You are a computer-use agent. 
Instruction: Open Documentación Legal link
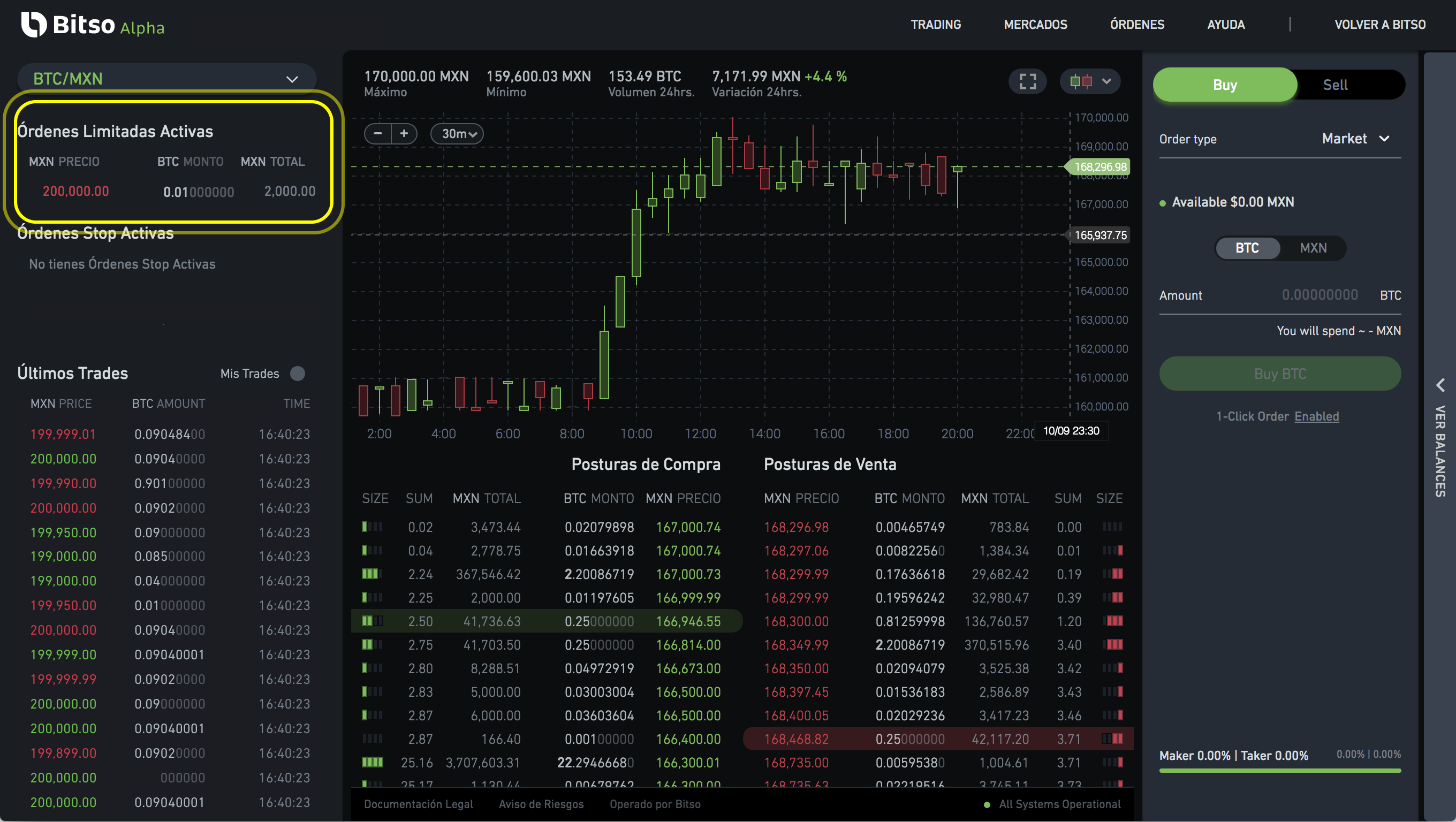point(418,804)
